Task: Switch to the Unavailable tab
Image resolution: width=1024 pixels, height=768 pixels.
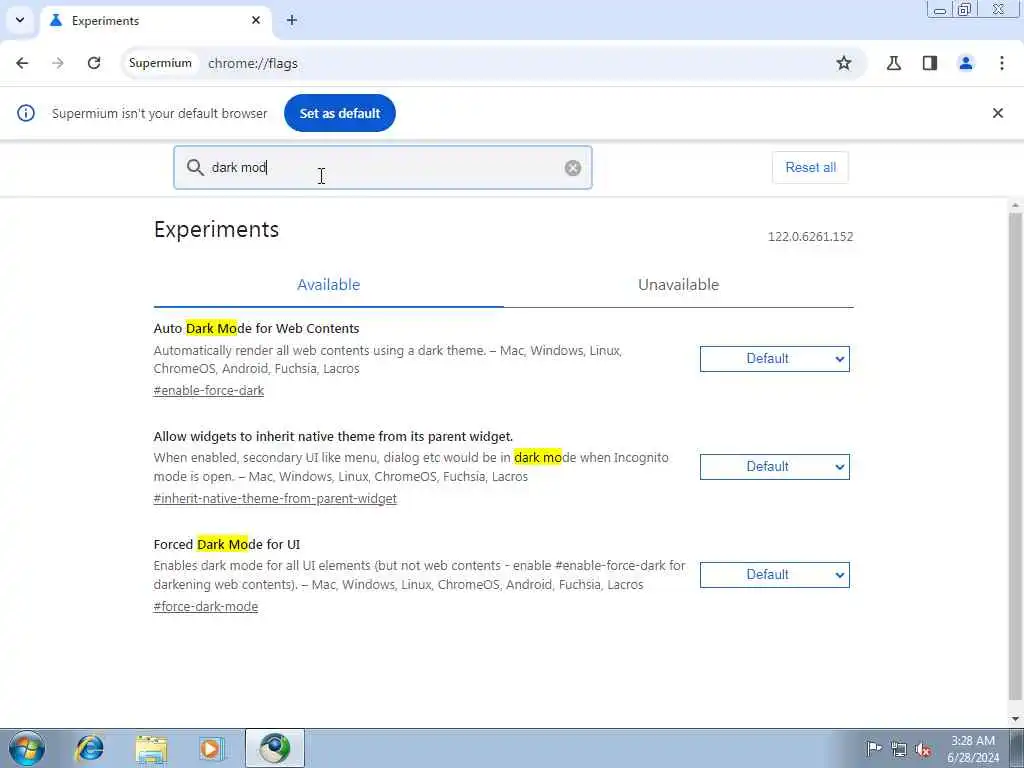Action: coord(679,285)
